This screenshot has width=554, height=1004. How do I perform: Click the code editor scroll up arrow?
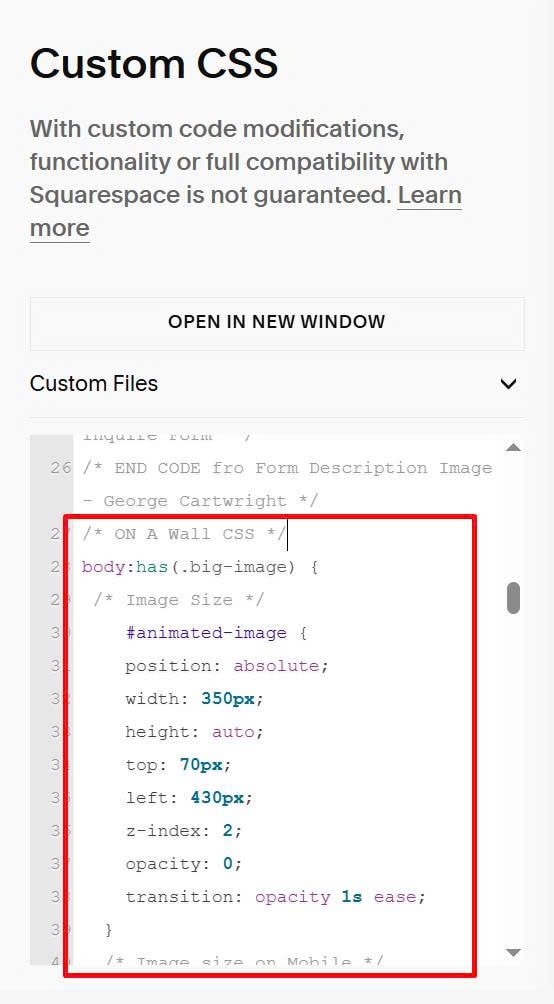[x=513, y=448]
